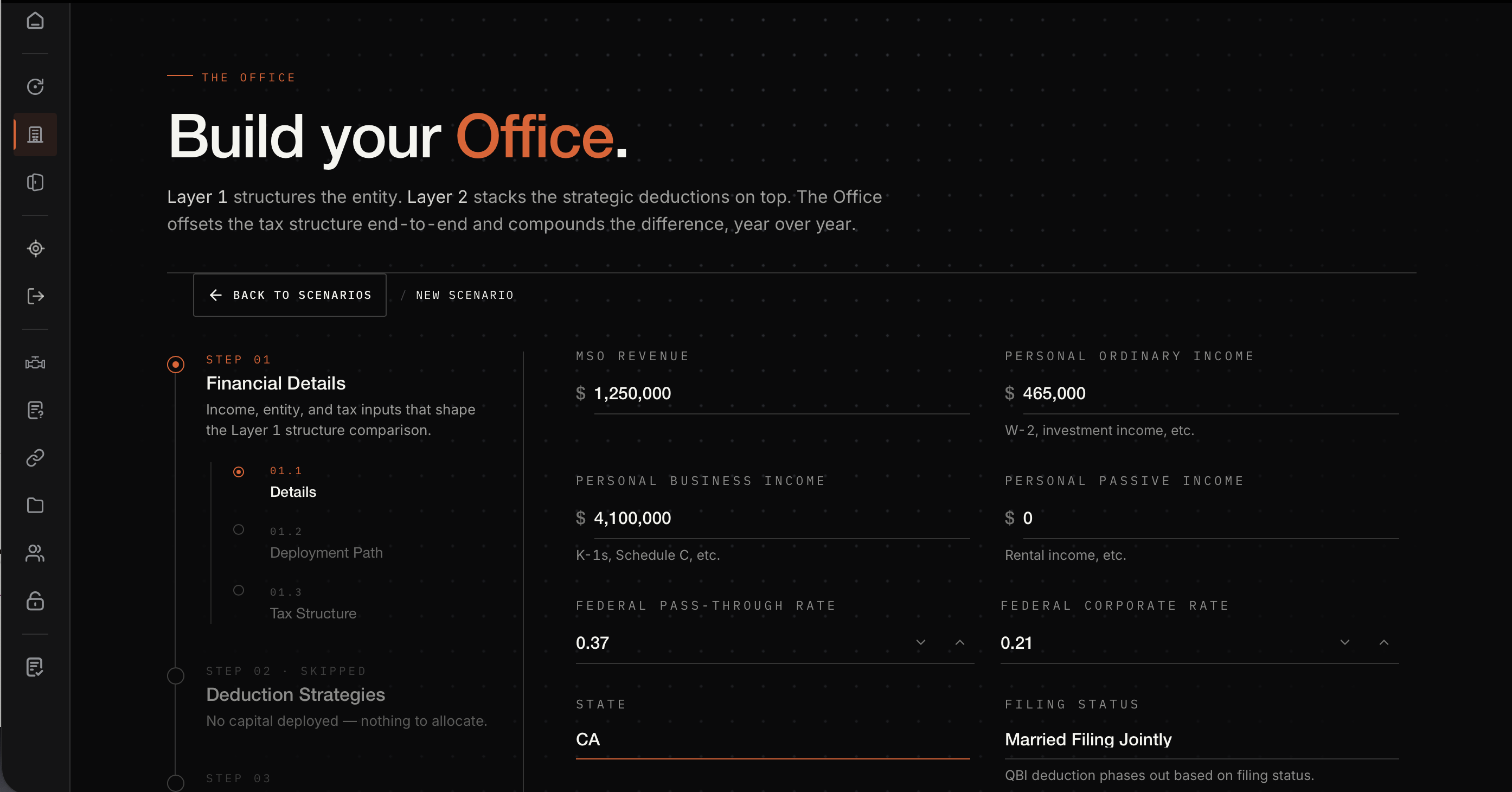Viewport: 1512px width, 792px height.
Task: Open the document question-mark icon in the sidebar
Action: pos(35,410)
